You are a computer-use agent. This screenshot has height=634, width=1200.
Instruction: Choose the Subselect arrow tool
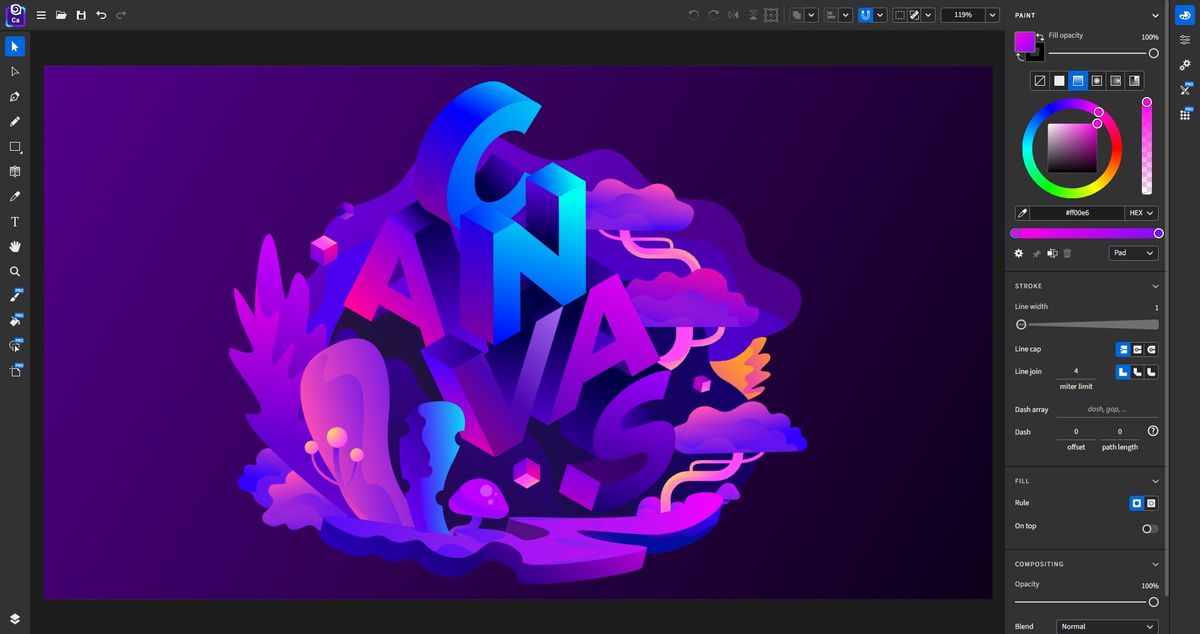pyautogui.click(x=14, y=71)
